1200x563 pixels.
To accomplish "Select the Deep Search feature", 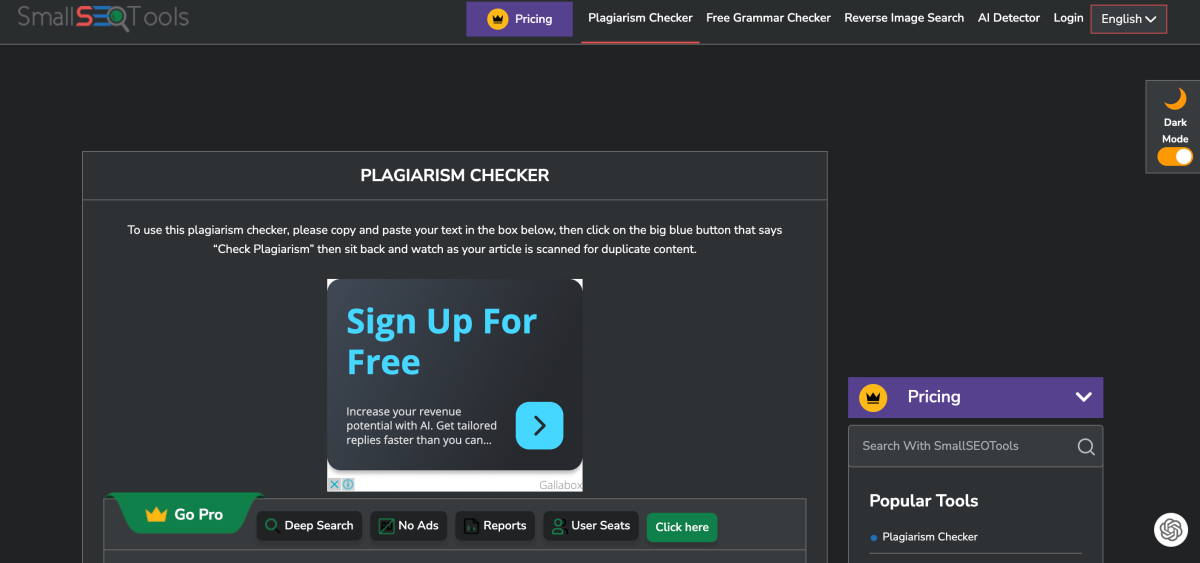I will click(x=309, y=526).
